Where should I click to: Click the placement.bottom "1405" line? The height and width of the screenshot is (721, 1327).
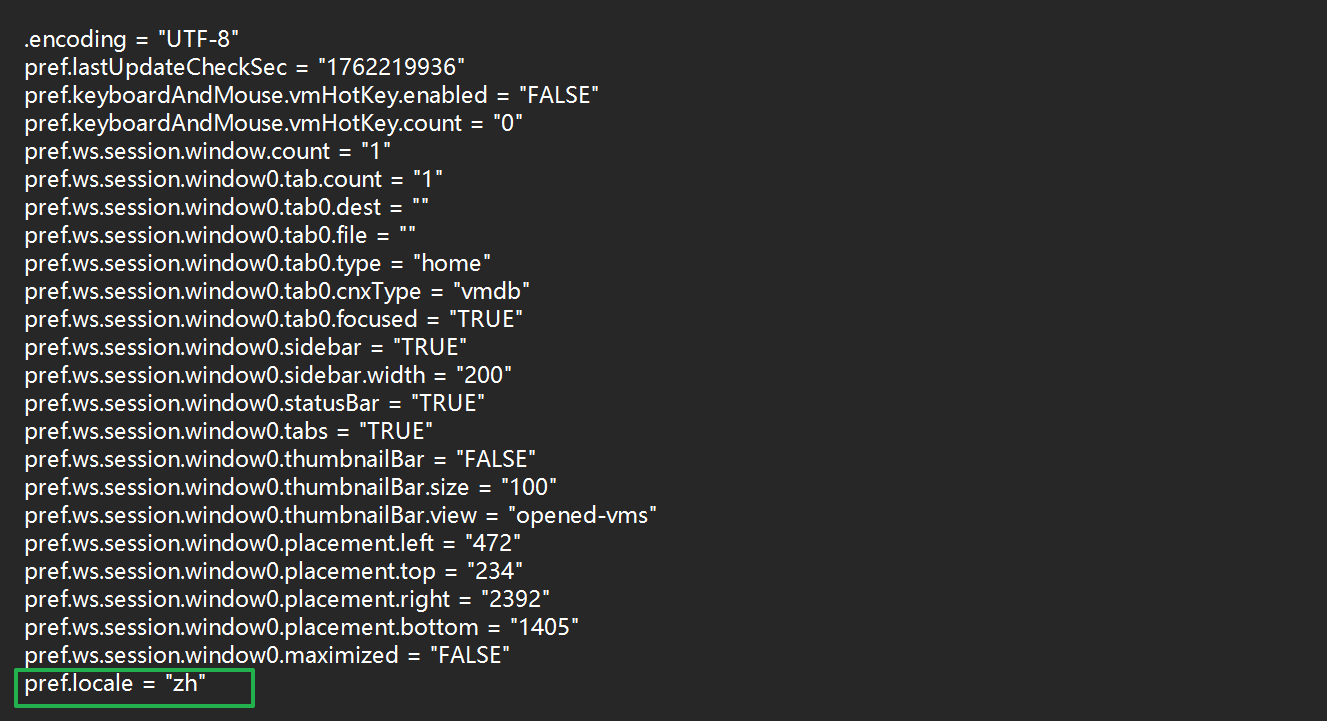[x=302, y=628]
